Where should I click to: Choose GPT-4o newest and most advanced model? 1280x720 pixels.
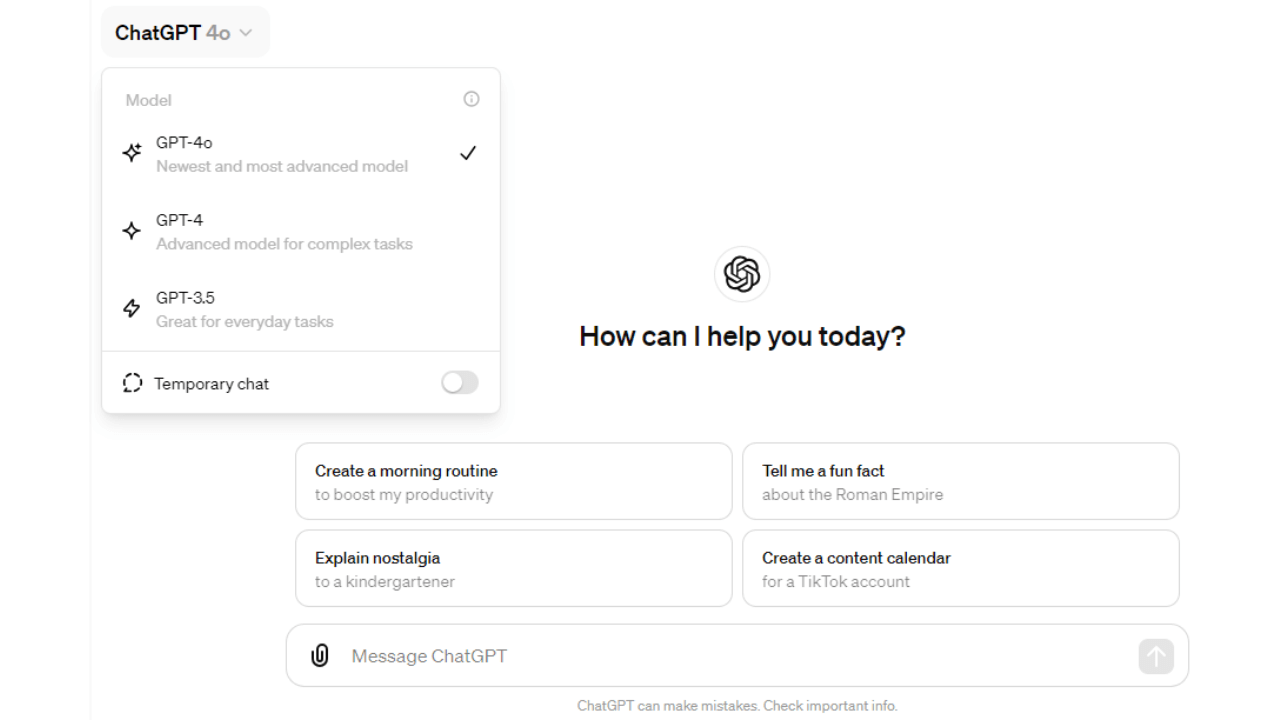coord(301,154)
